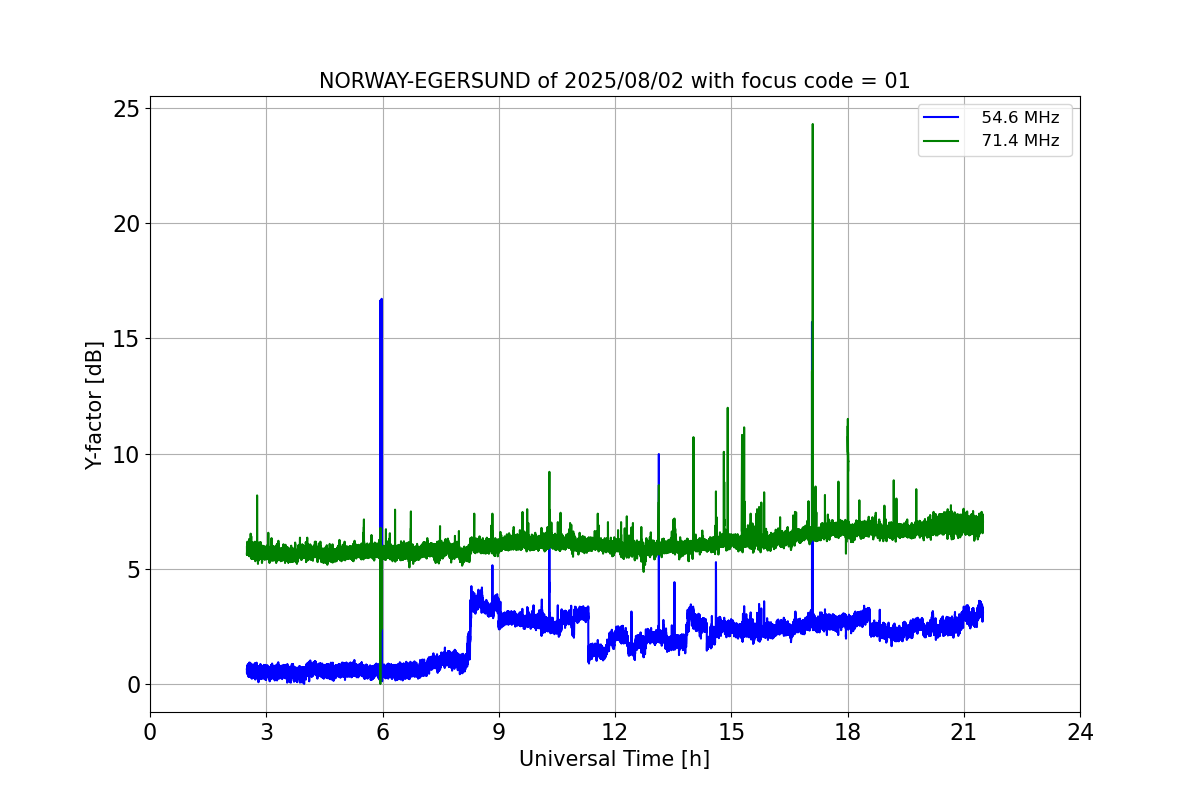Click x-axis tick label 3
The height and width of the screenshot is (800, 1200).
click(266, 732)
